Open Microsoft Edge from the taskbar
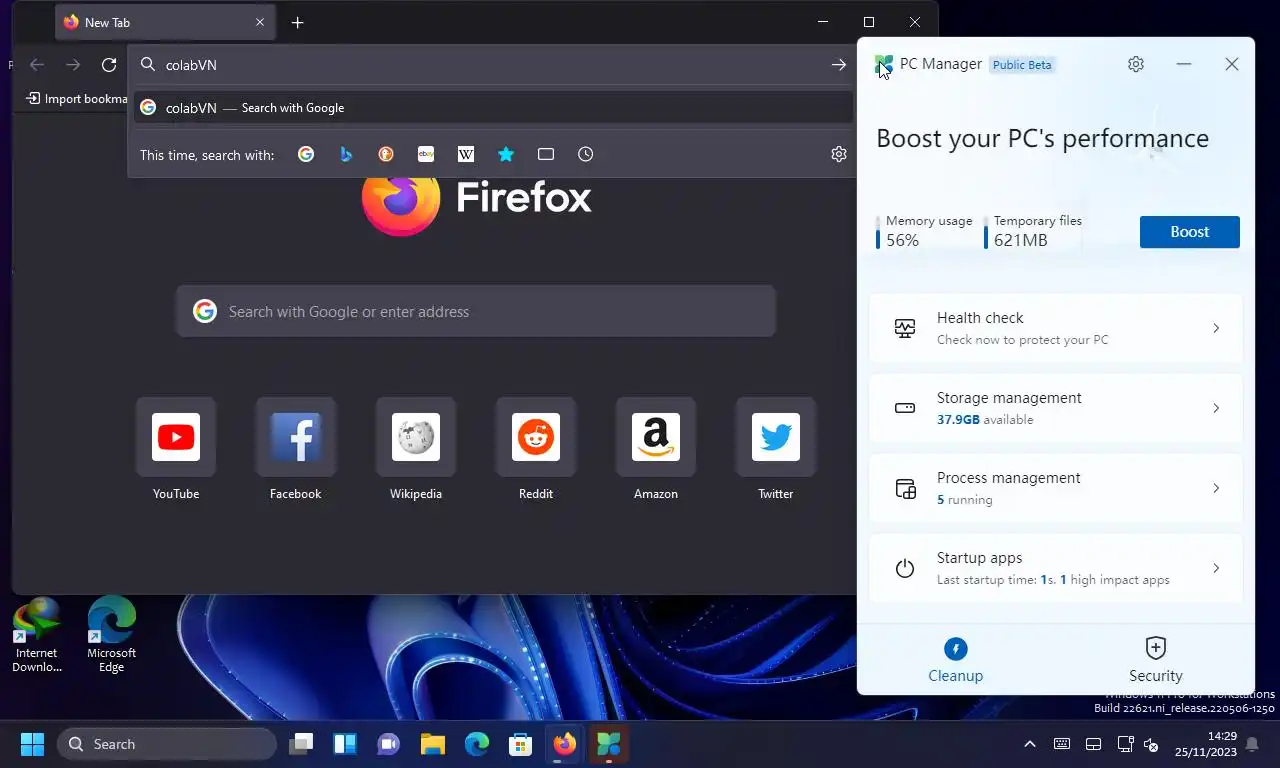This screenshot has height=768, width=1280. click(x=477, y=744)
